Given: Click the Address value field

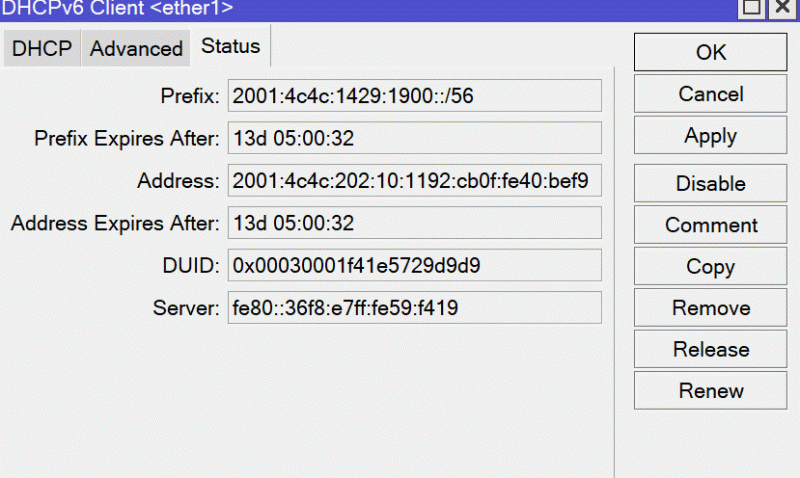Looking at the screenshot, I should click(415, 180).
